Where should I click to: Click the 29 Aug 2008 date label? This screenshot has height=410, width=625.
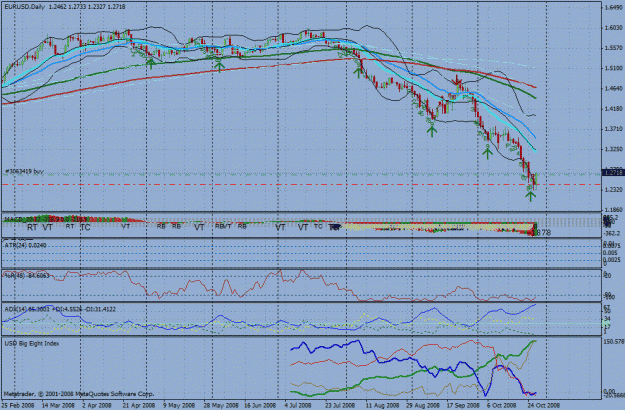(x=422, y=405)
